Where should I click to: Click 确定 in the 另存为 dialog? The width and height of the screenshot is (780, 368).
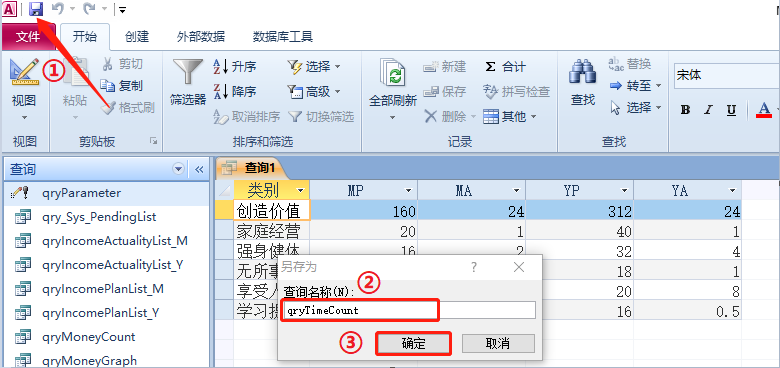pyautogui.click(x=413, y=343)
